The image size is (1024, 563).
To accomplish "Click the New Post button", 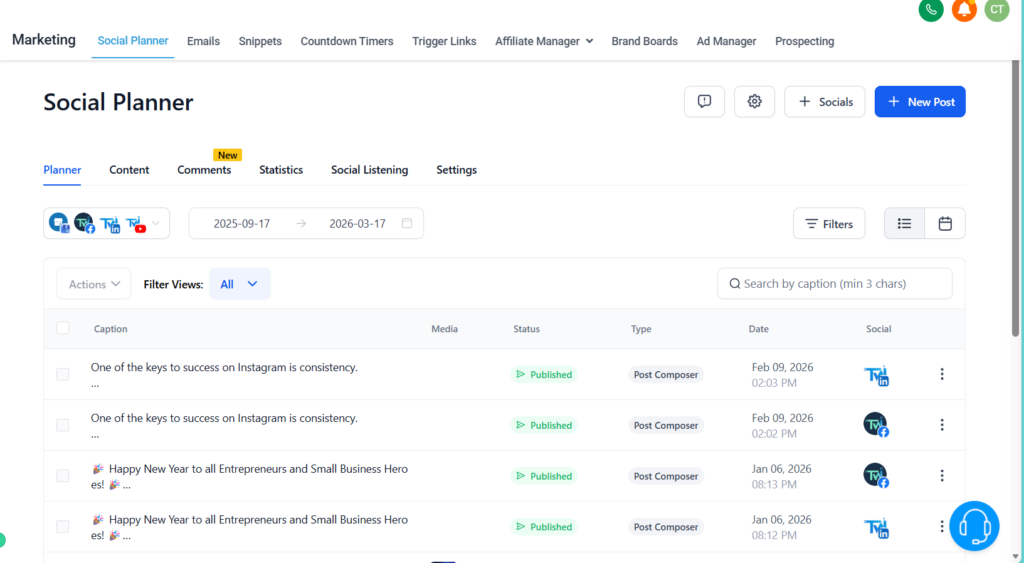I will tap(920, 101).
